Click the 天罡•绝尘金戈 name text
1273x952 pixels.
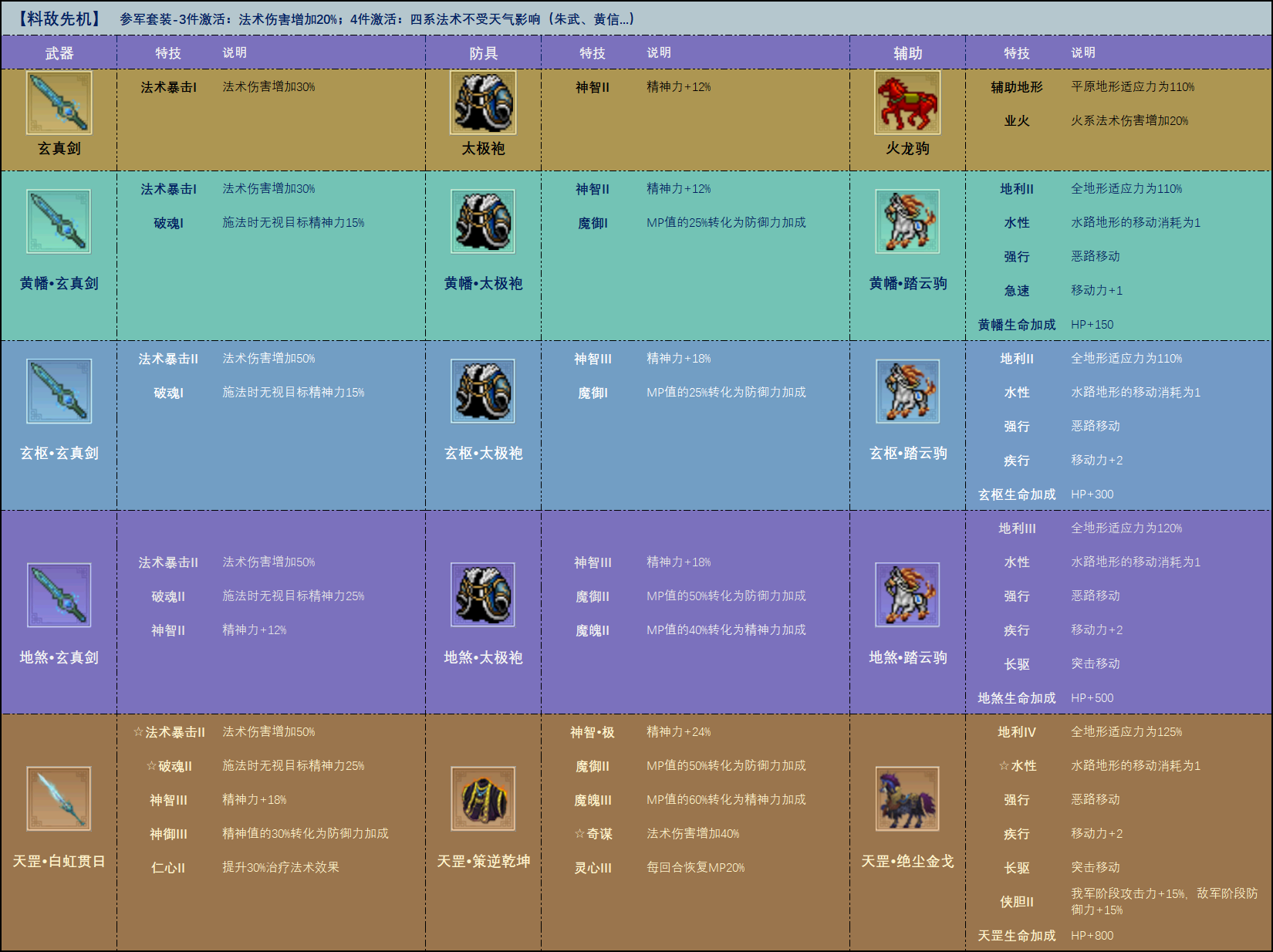click(x=908, y=861)
